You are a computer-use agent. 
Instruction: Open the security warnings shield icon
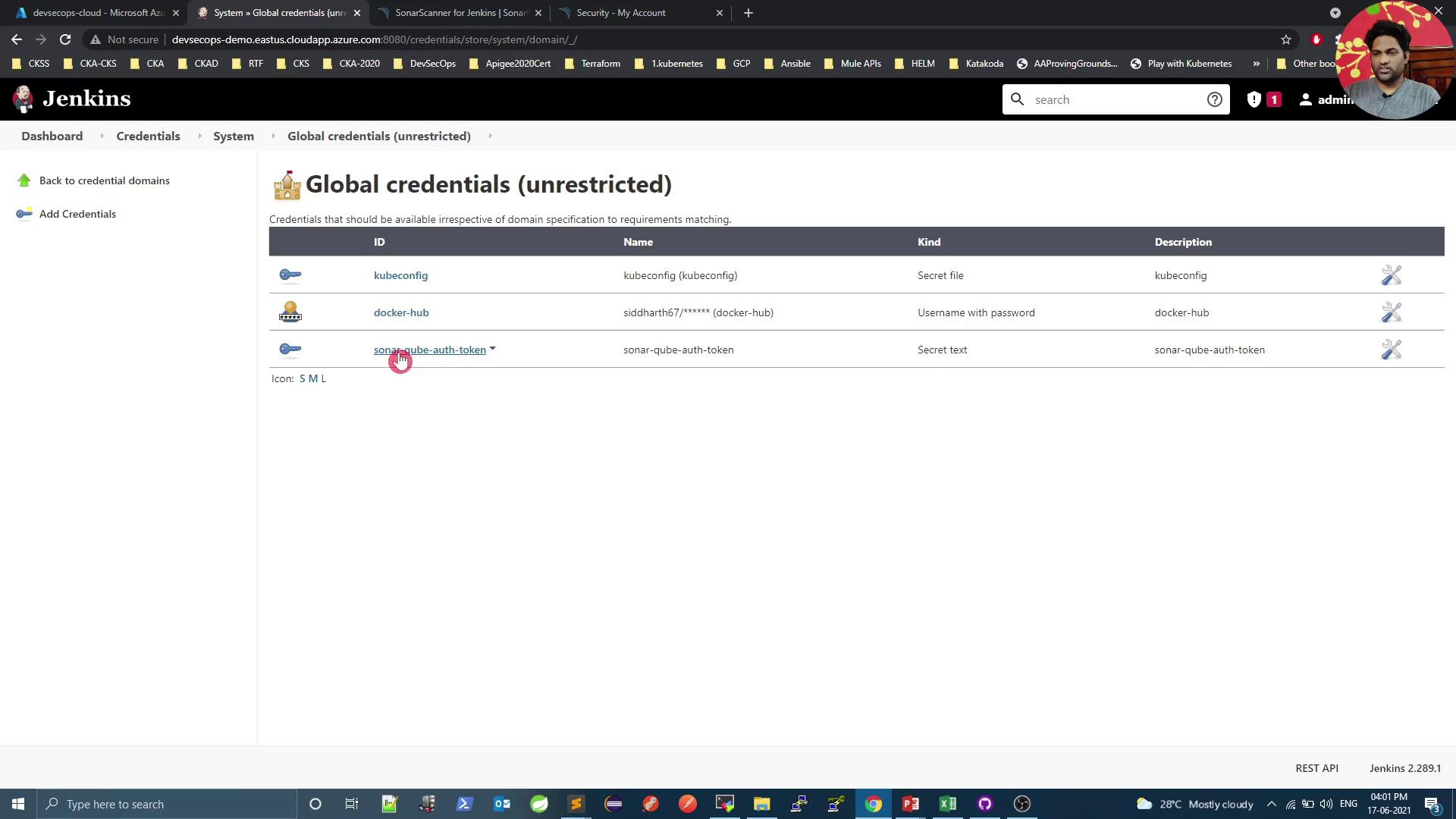point(1254,99)
